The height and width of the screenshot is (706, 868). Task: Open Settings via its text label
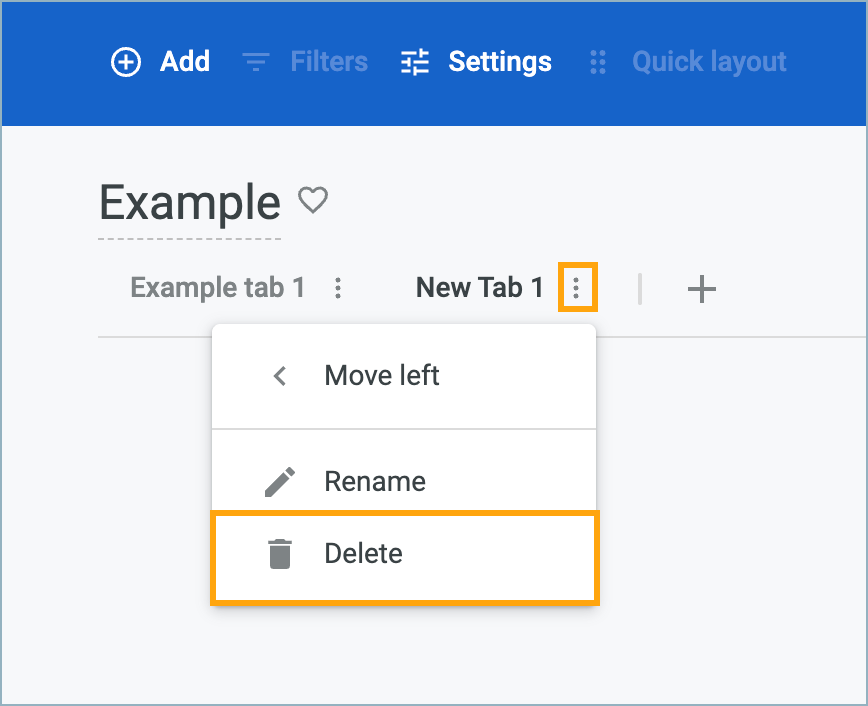499,62
